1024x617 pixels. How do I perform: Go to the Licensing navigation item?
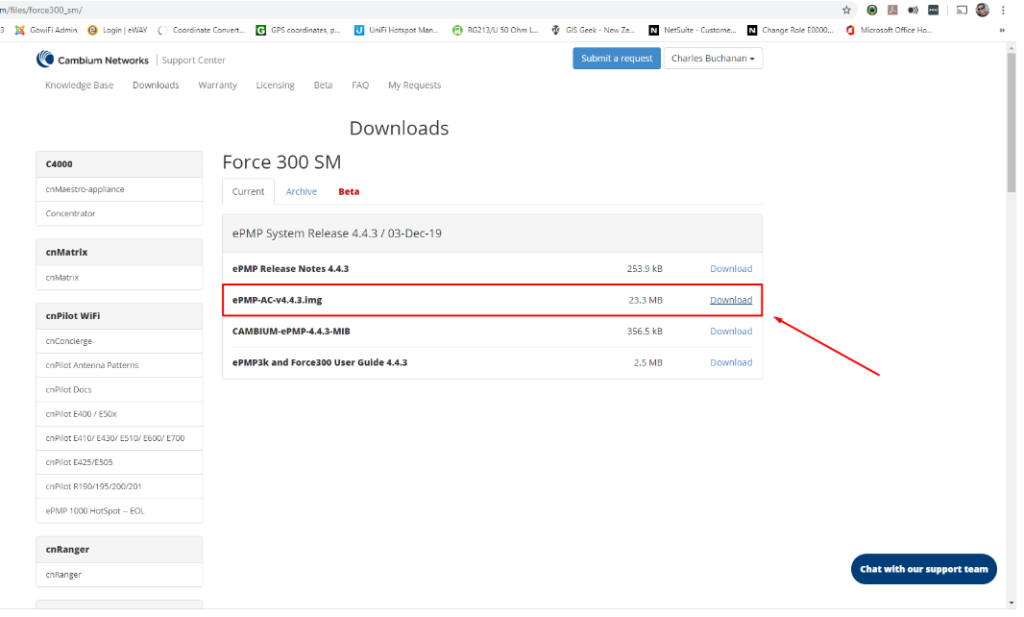coord(275,85)
